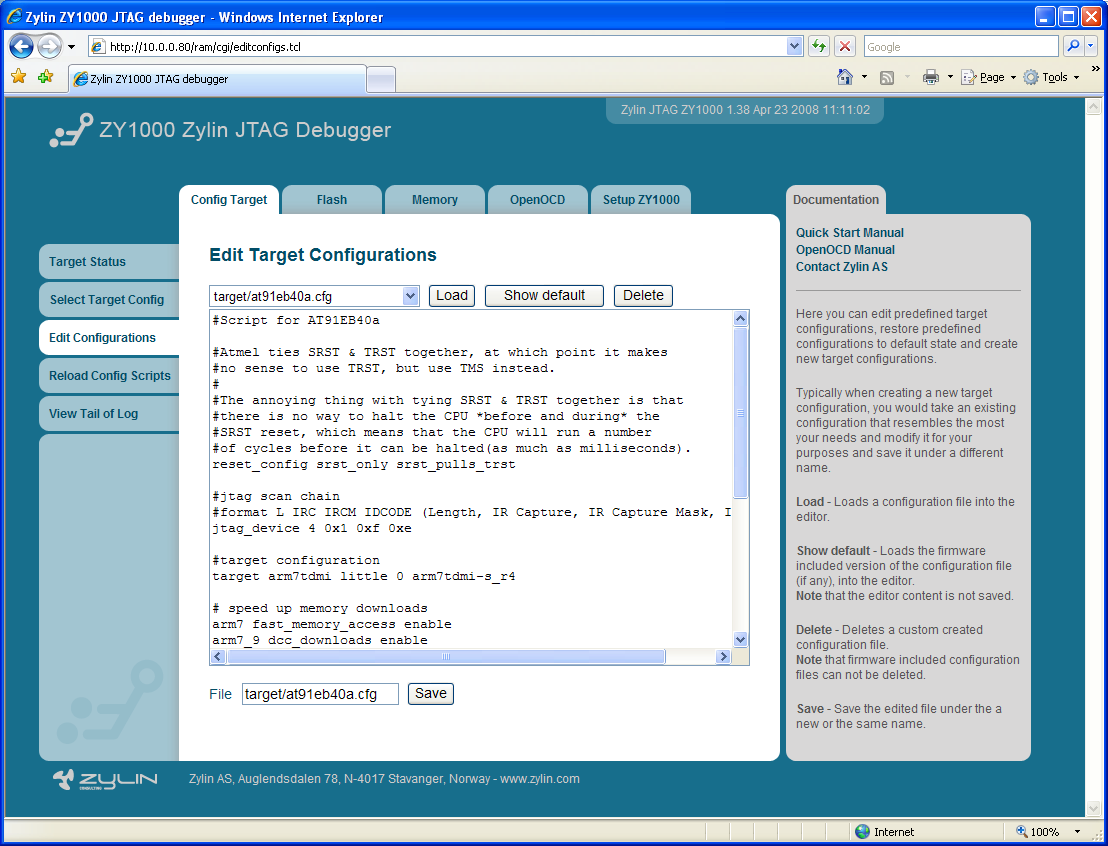Click the page scrollbar up arrow
This screenshot has height=846, width=1108.
click(1093, 107)
